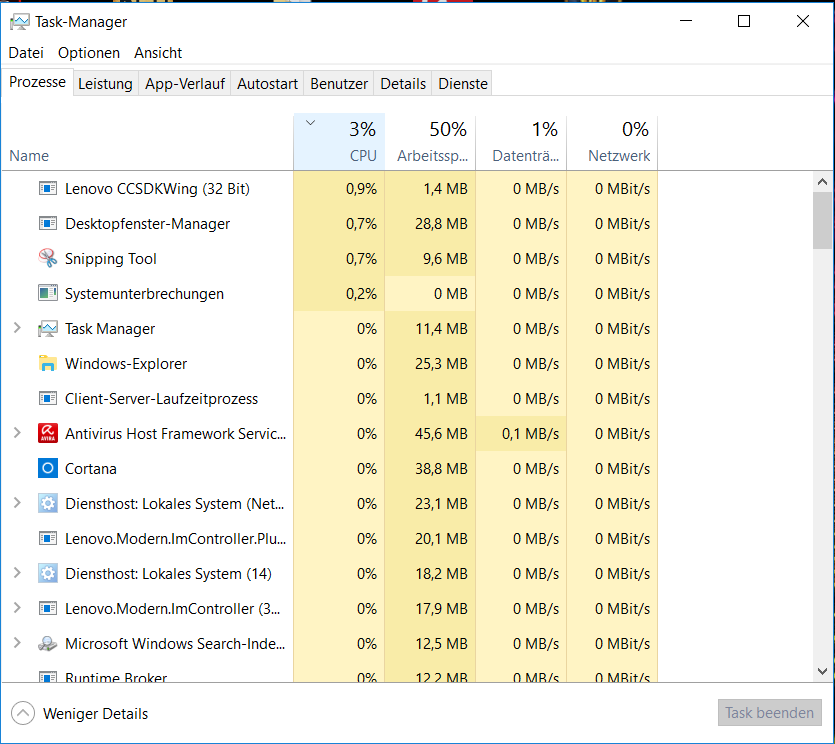Screen dimensions: 835x744
Task: Click the 0,1 MB/s disk value
Action: click(x=530, y=434)
